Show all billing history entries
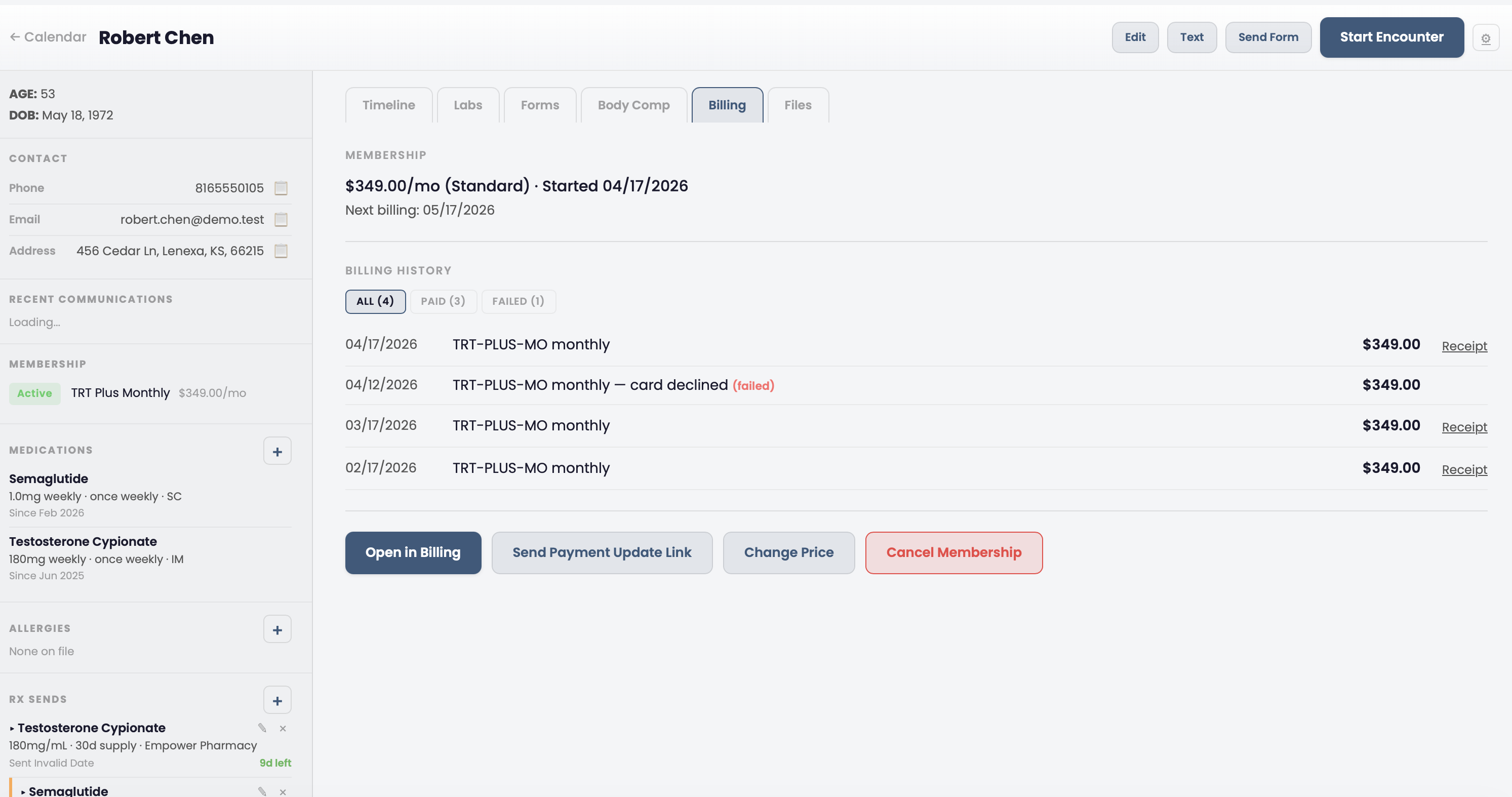This screenshot has width=1512, height=797. [375, 301]
